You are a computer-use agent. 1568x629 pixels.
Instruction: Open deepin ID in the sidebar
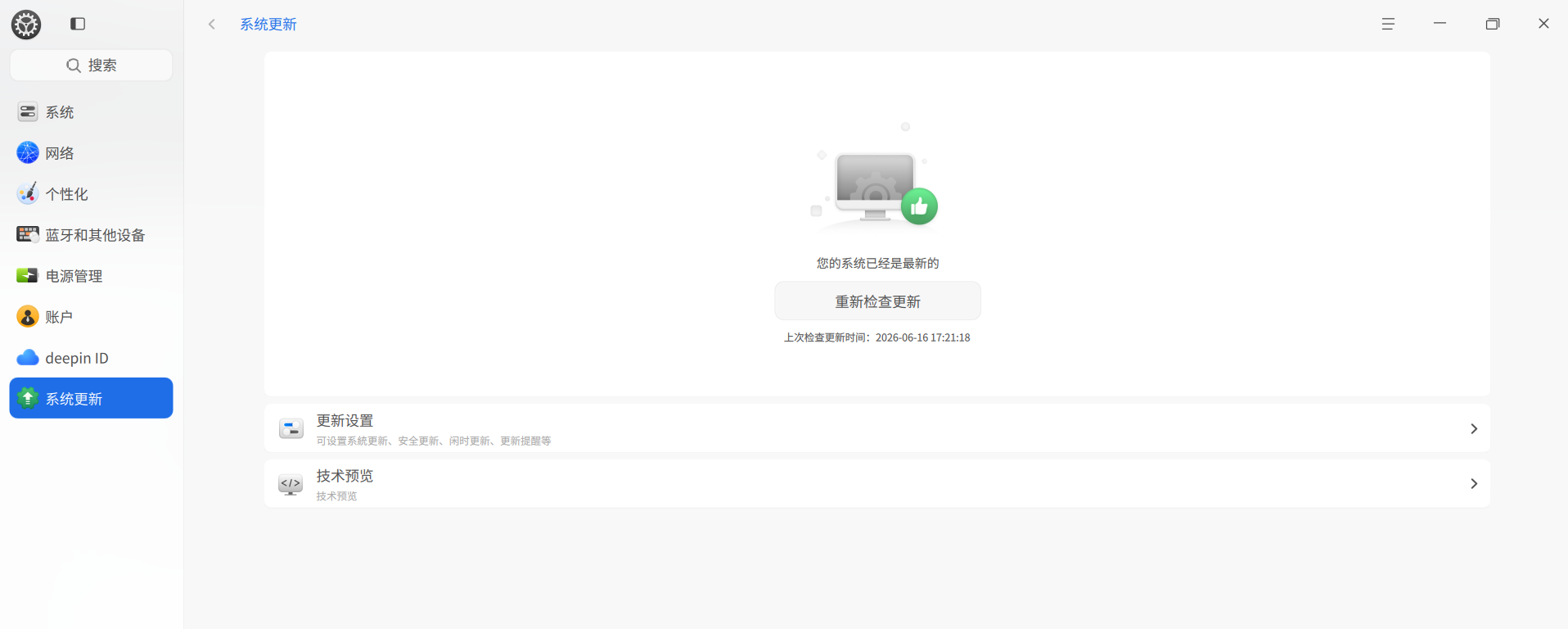91,357
